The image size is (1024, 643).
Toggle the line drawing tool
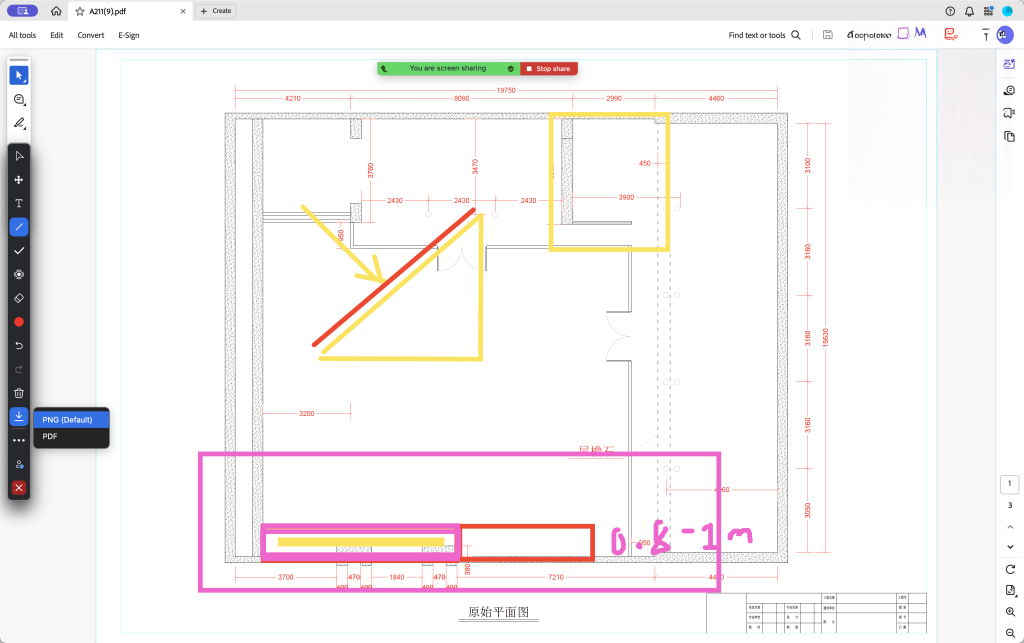19,227
